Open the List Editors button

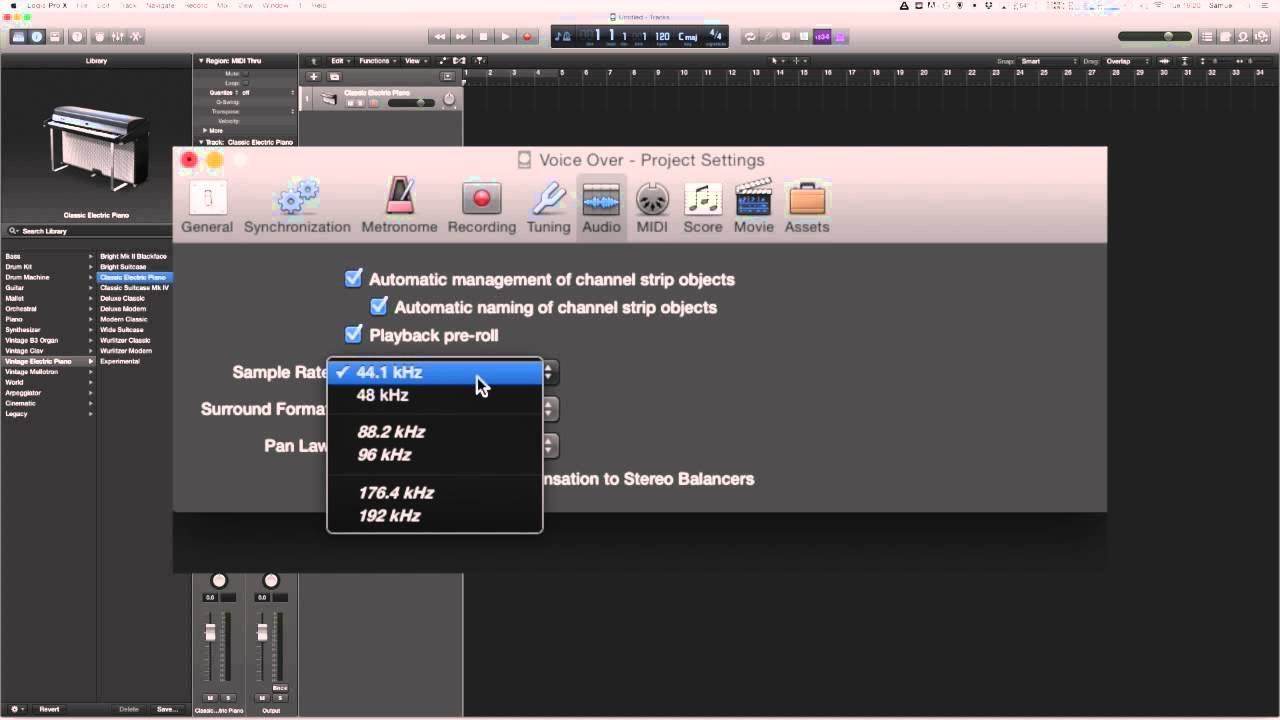point(1207,37)
